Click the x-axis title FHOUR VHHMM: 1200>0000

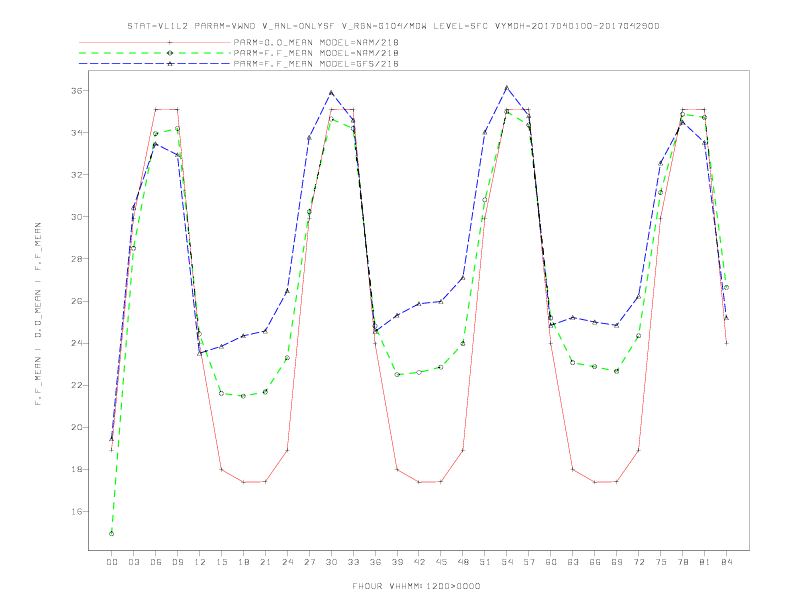(x=416, y=586)
